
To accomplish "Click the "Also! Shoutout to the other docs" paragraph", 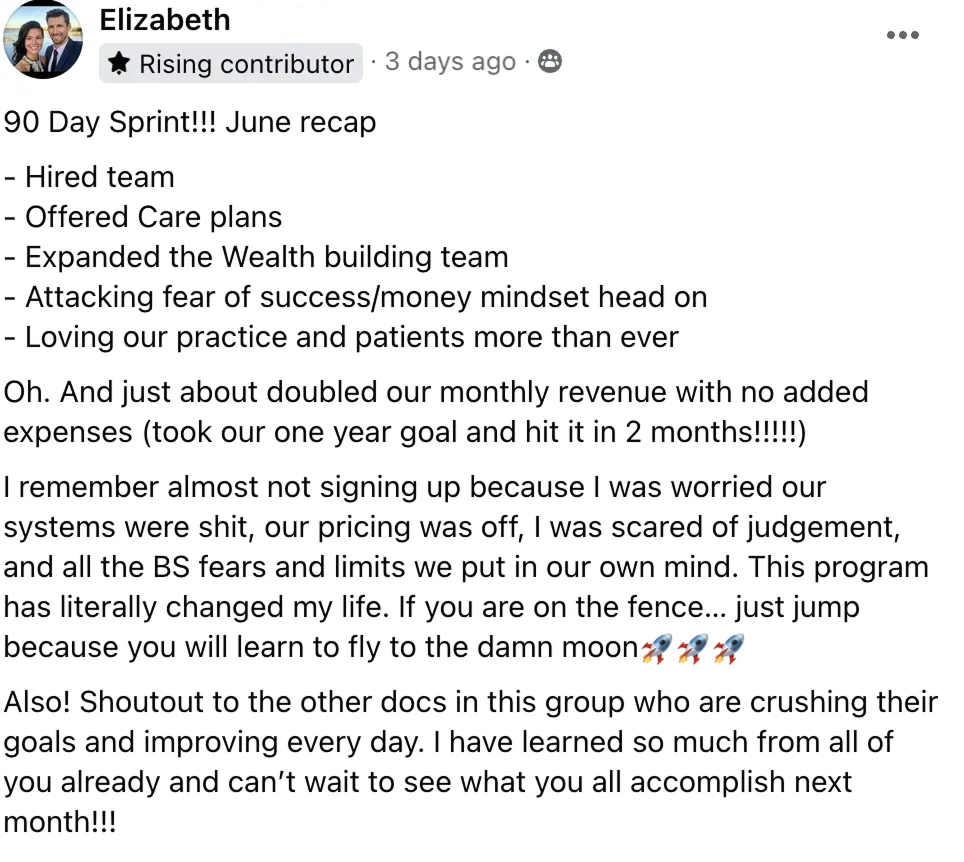I will [x=470, y=741].
